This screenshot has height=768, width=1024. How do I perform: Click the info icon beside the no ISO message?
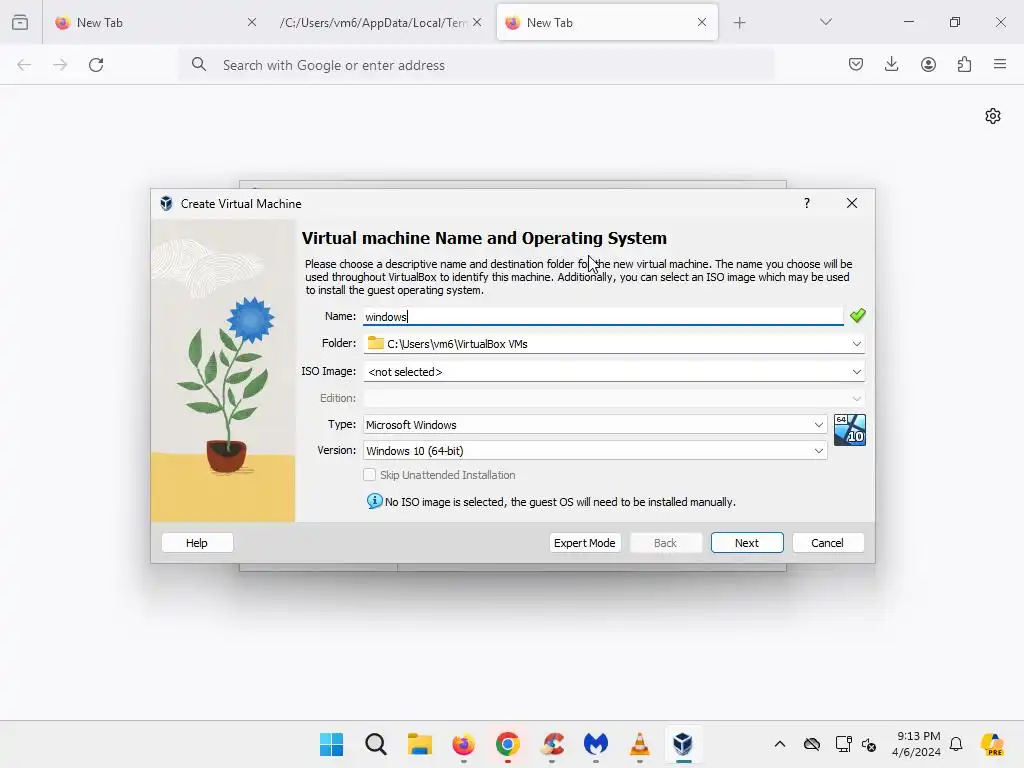pos(374,501)
